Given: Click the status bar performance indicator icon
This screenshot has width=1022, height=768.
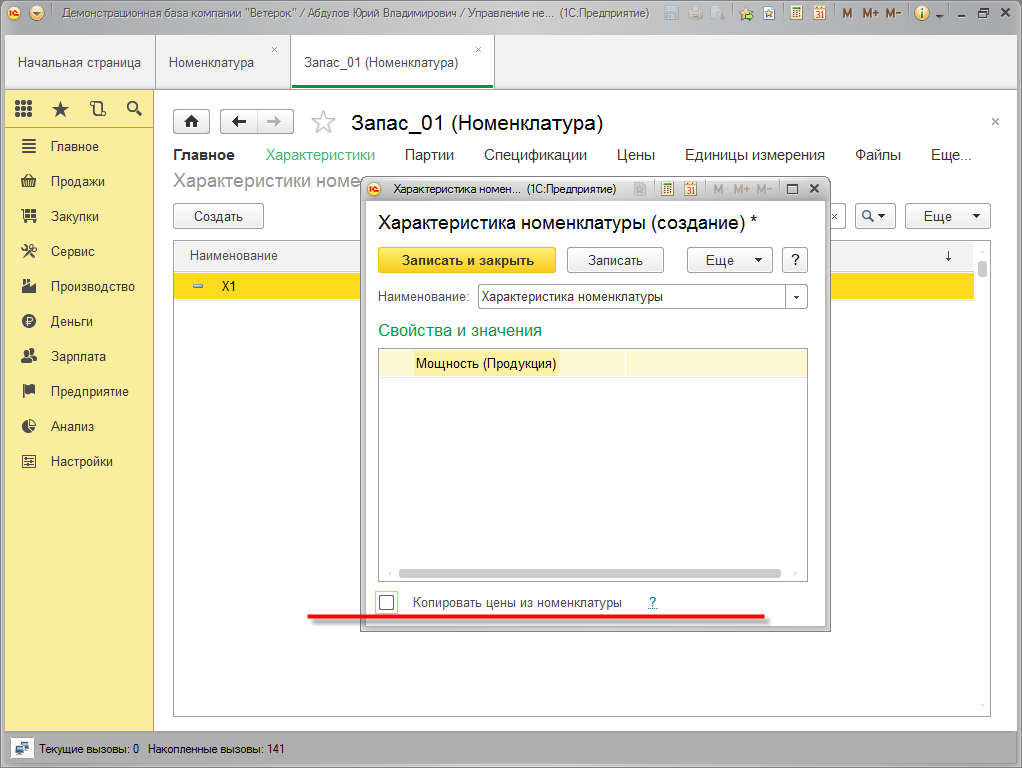Looking at the screenshot, I should point(22,748).
